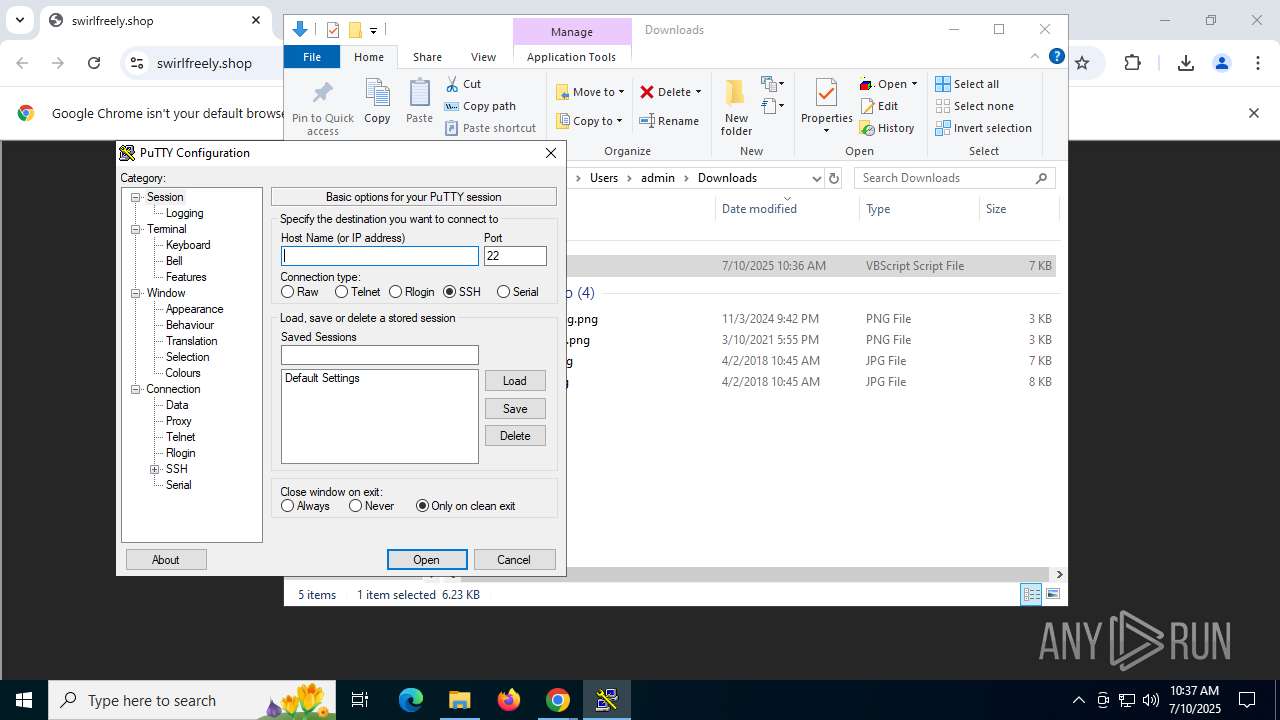The width and height of the screenshot is (1280, 720).
Task: Click the Properties checkmark icon
Action: click(826, 93)
